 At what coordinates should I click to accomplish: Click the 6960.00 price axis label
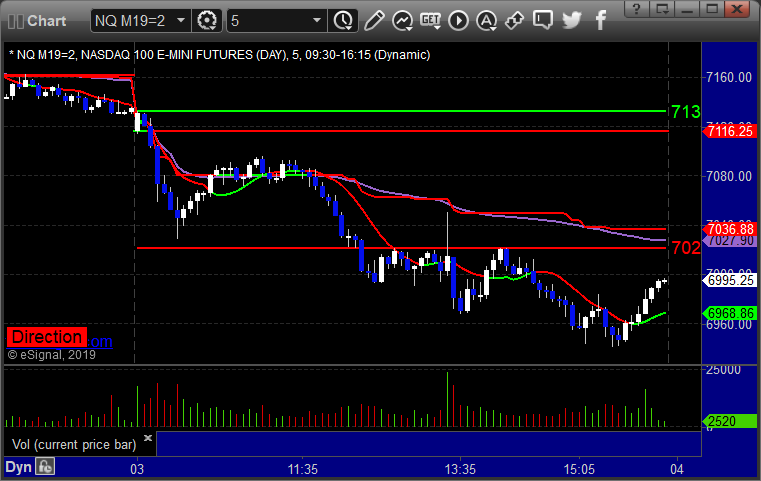point(728,325)
